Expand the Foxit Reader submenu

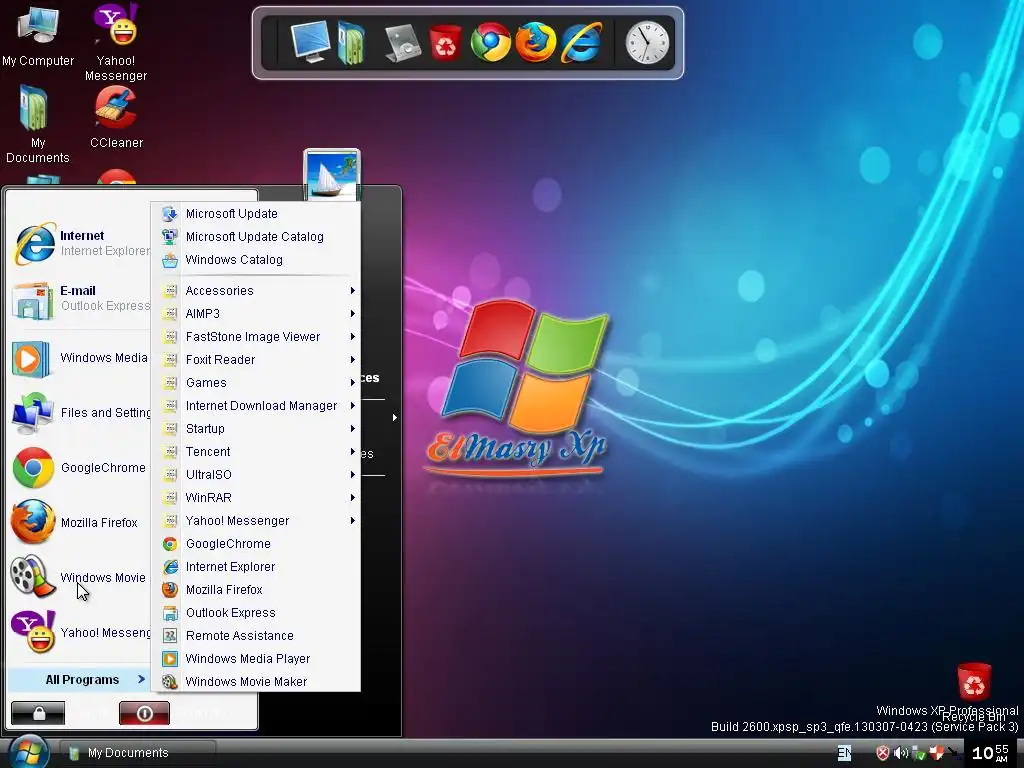click(256, 359)
